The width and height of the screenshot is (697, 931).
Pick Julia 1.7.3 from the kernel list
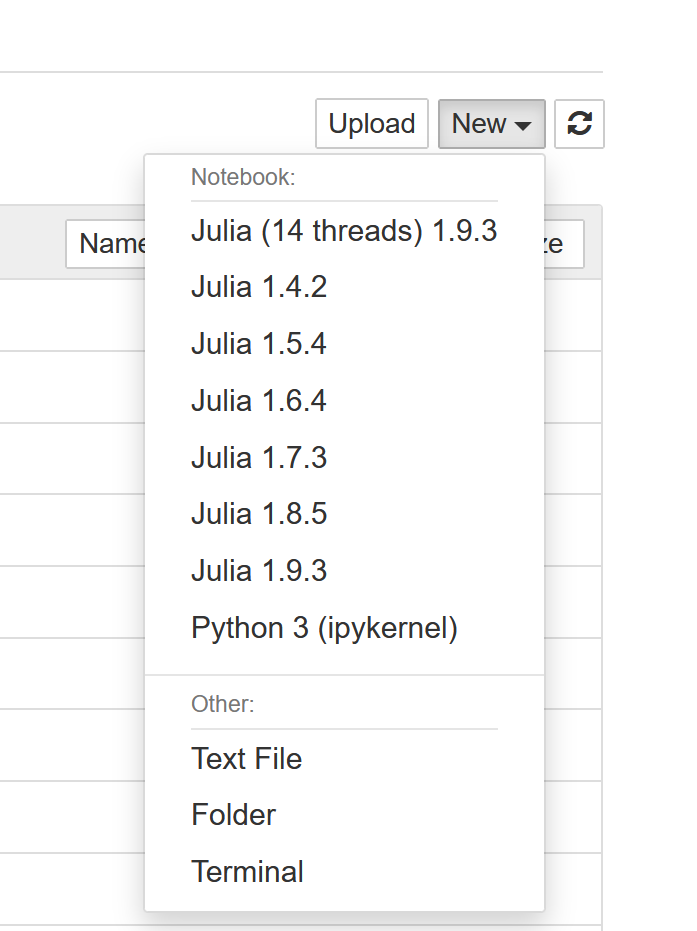click(x=259, y=458)
